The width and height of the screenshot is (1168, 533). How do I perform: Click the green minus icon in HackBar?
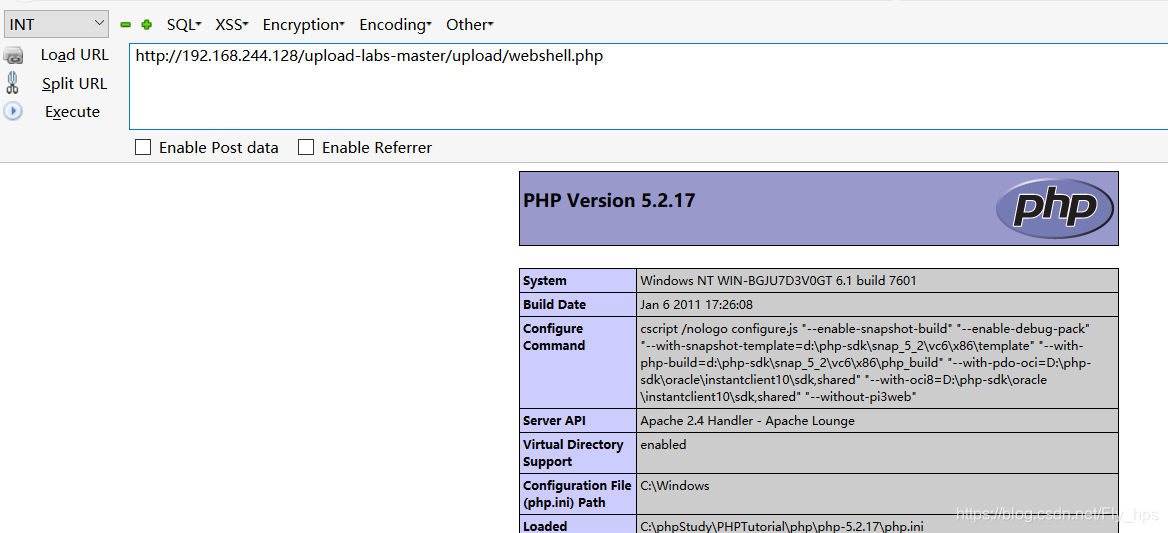tap(125, 25)
